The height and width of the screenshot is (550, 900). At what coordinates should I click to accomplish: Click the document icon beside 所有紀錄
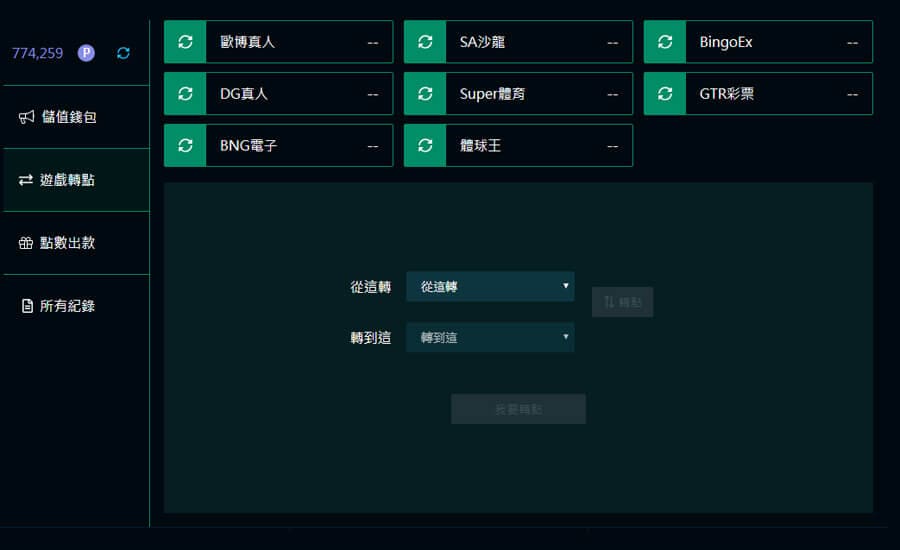click(x=27, y=305)
